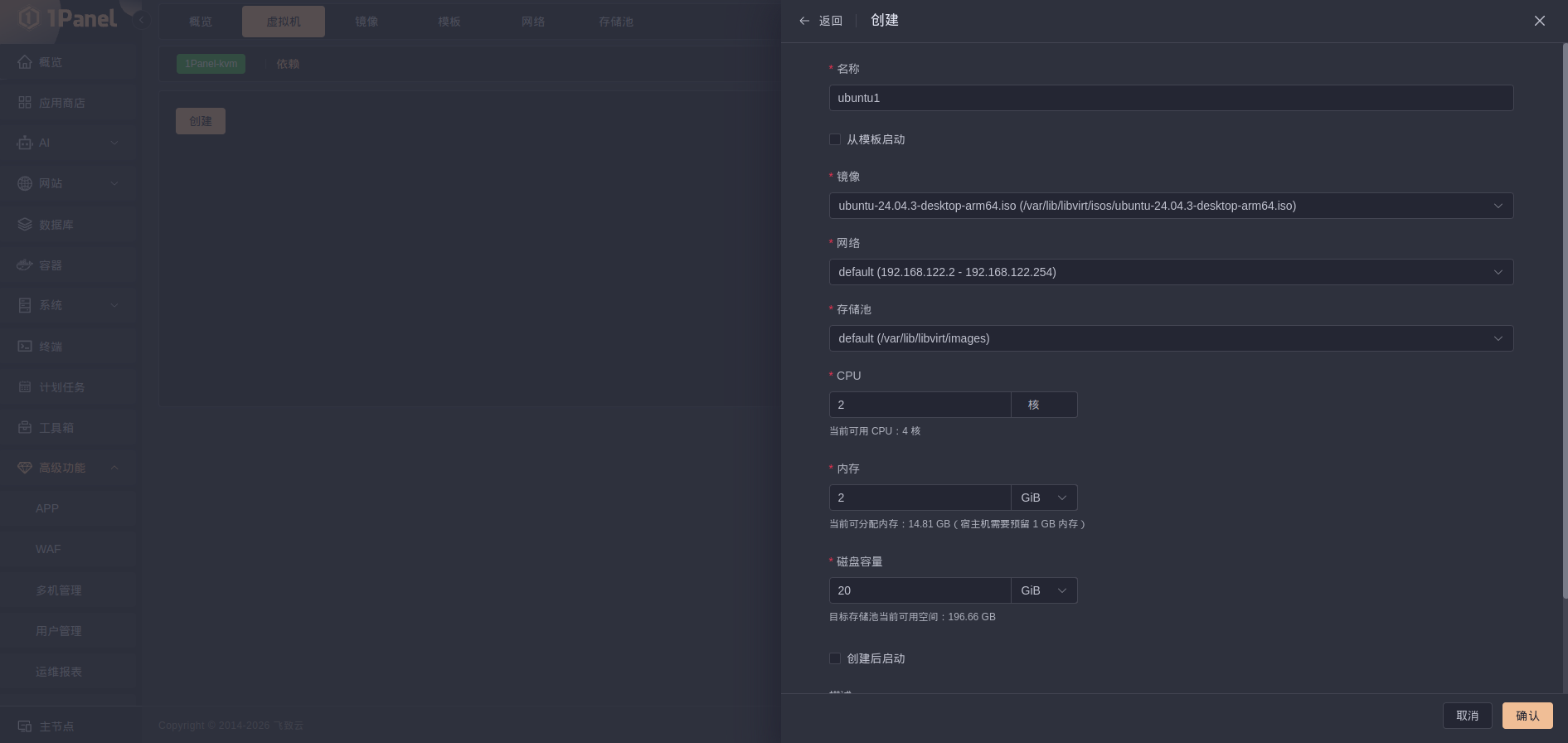Click the 1Panel-kvm green tag
Image resolution: width=1568 pixels, height=743 pixels.
211,64
